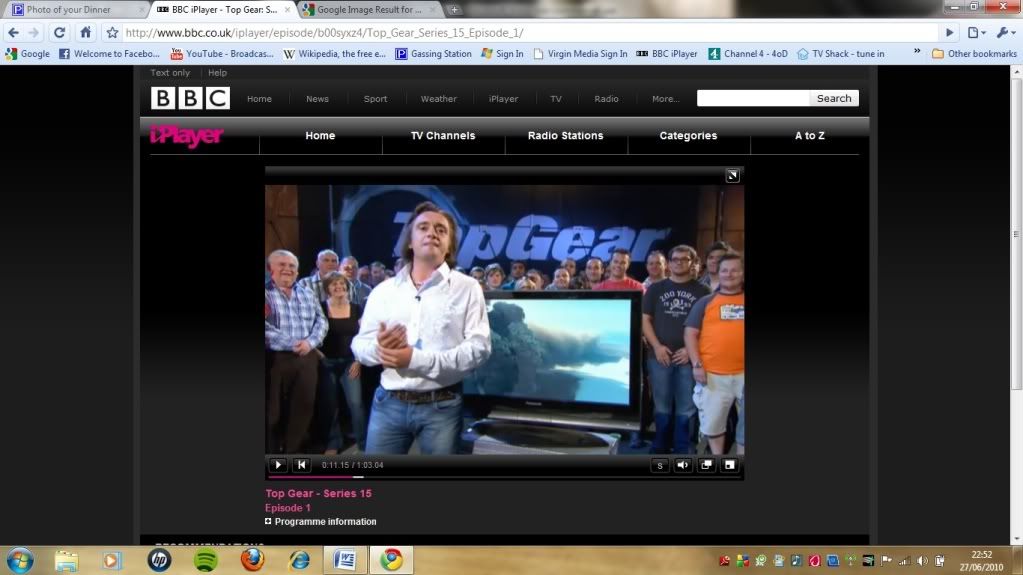1023x575 pixels.
Task: Reload the page in Chrome
Action: 59,32
